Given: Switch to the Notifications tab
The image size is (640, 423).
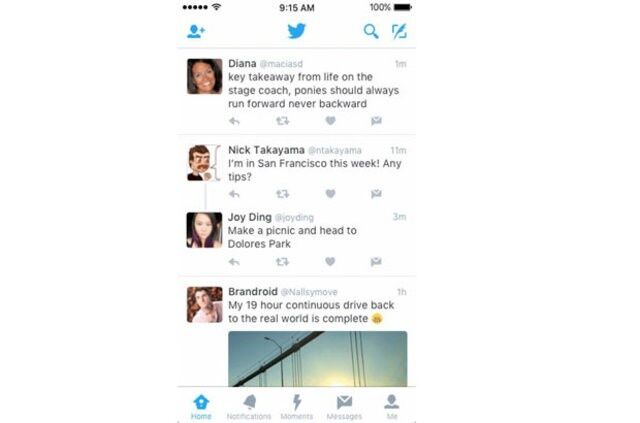Looking at the screenshot, I should coord(249,407).
